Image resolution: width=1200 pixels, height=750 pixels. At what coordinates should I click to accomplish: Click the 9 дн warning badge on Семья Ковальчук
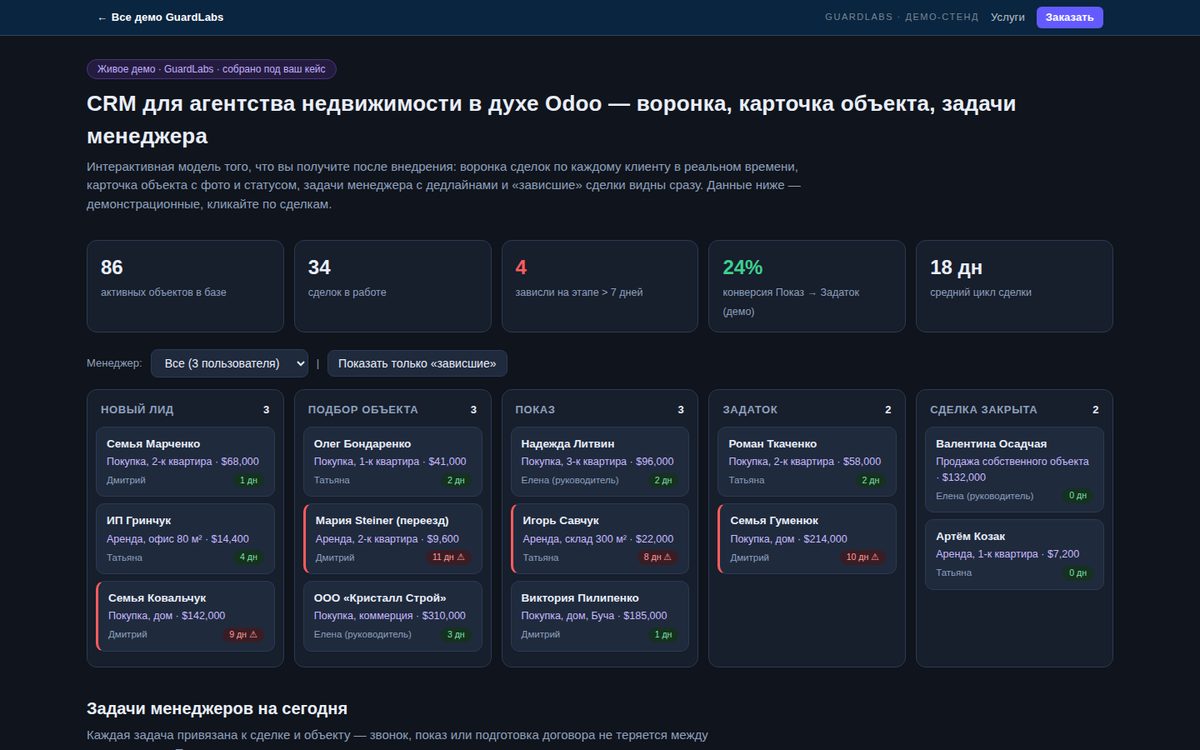pos(242,634)
